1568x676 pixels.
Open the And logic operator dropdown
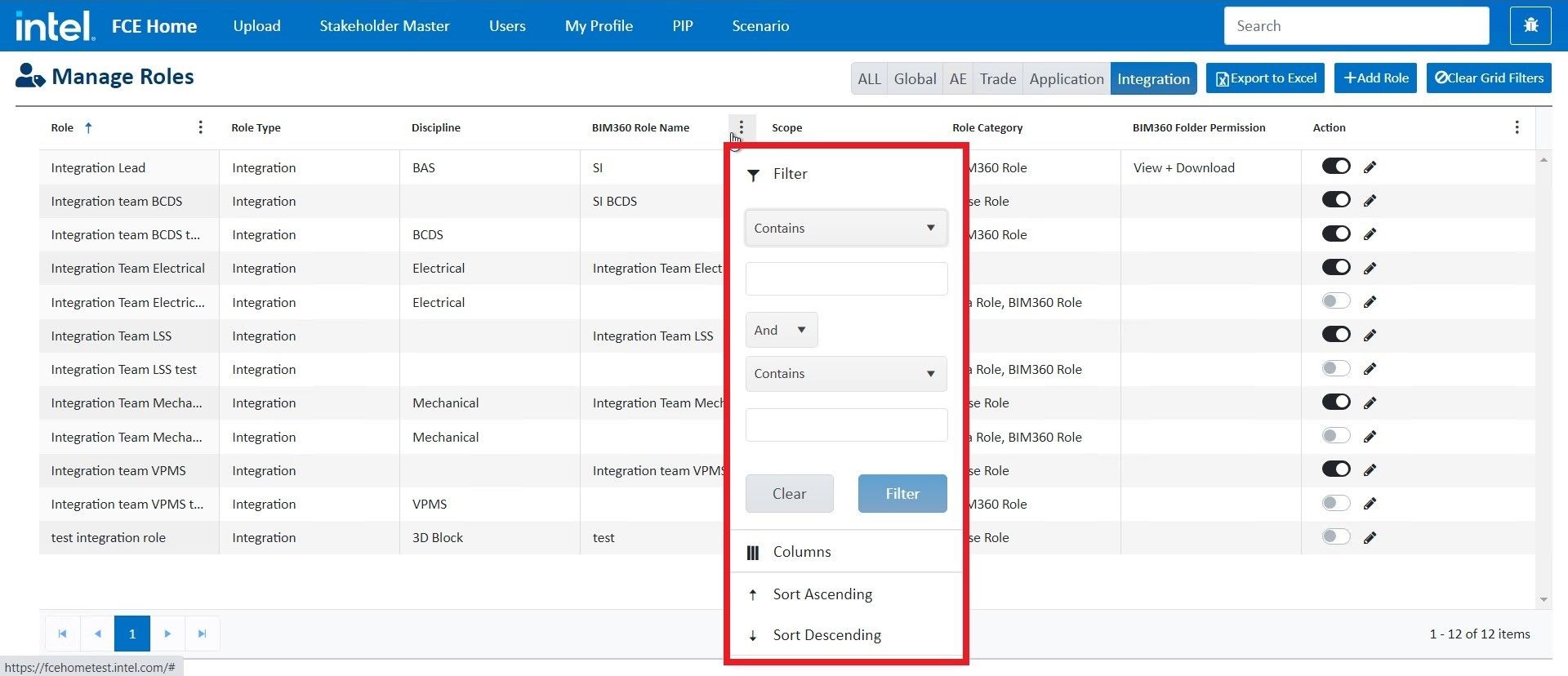tap(781, 330)
